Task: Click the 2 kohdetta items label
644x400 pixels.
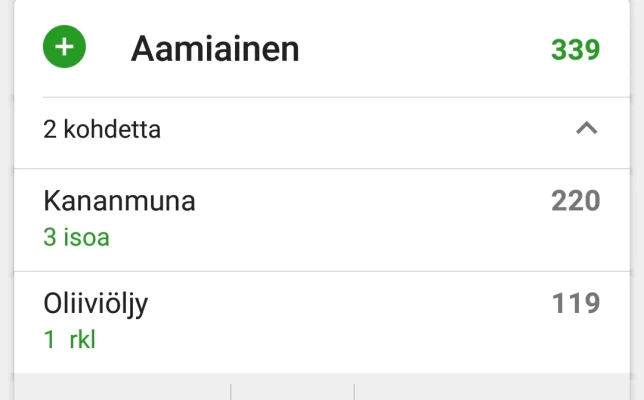Action: [x=102, y=129]
